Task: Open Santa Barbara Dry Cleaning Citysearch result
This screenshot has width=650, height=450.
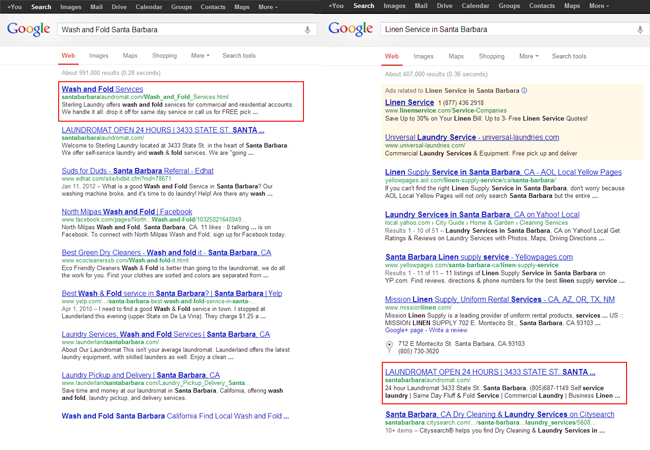Action: [500, 414]
